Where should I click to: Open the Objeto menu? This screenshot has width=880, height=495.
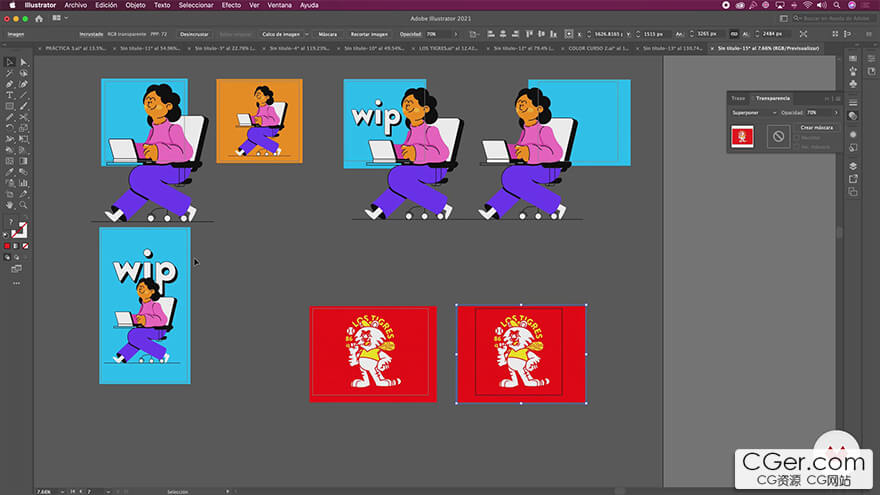(135, 5)
